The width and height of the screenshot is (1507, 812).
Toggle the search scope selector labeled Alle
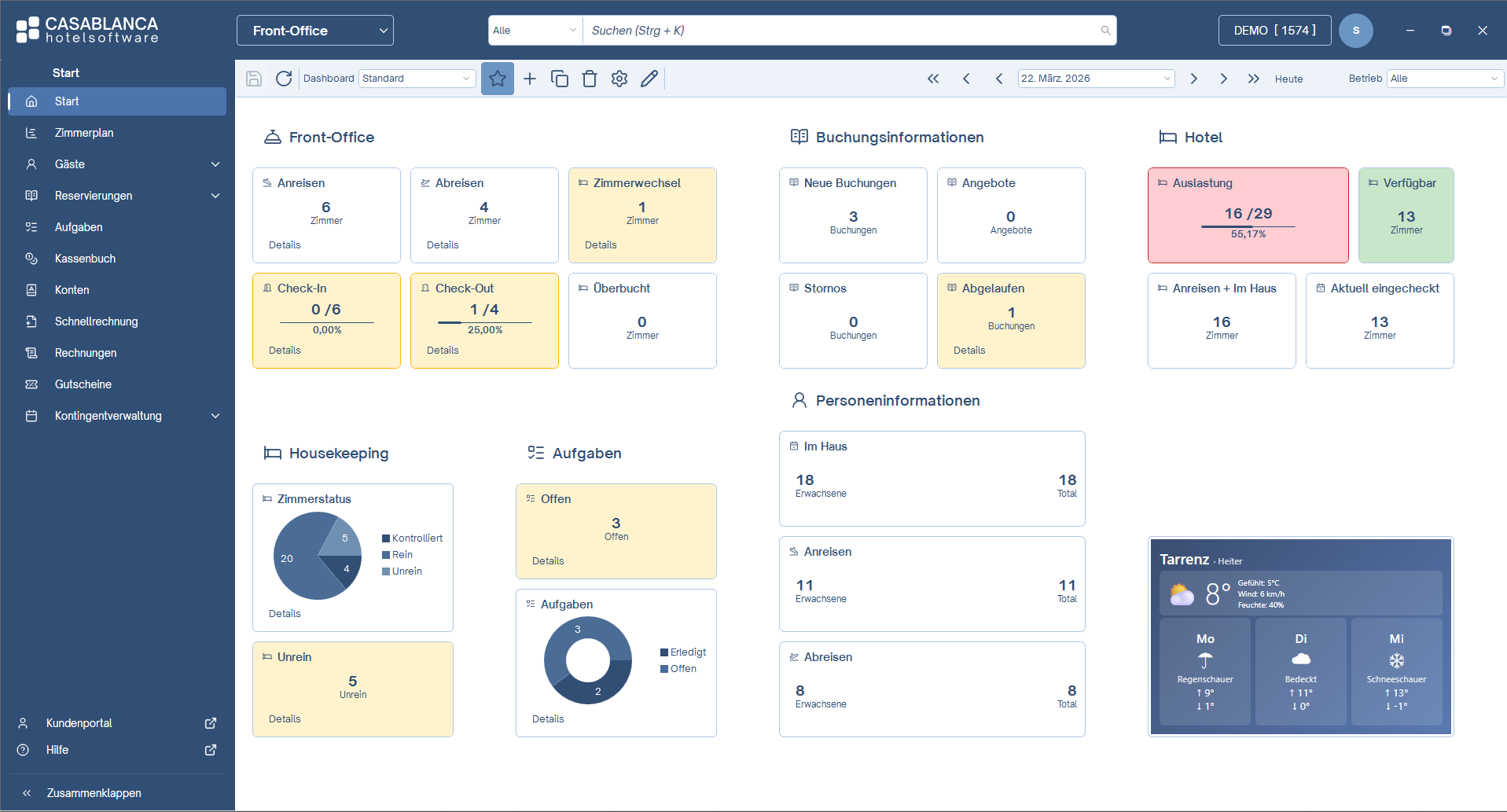(534, 29)
